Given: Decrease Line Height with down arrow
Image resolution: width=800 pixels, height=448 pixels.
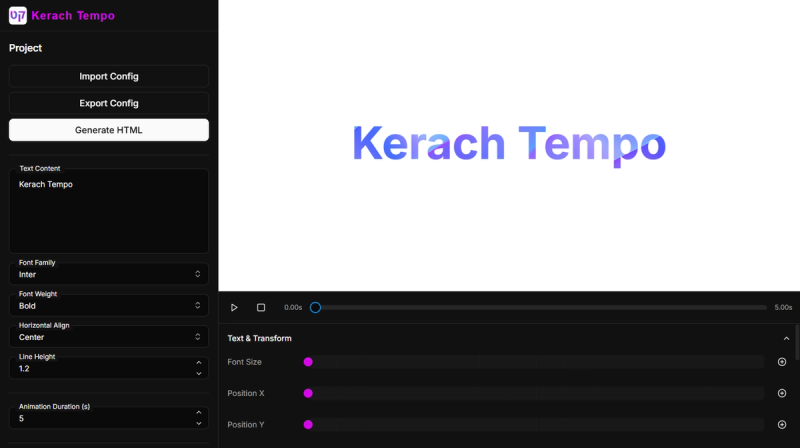Looking at the screenshot, I should (198, 374).
